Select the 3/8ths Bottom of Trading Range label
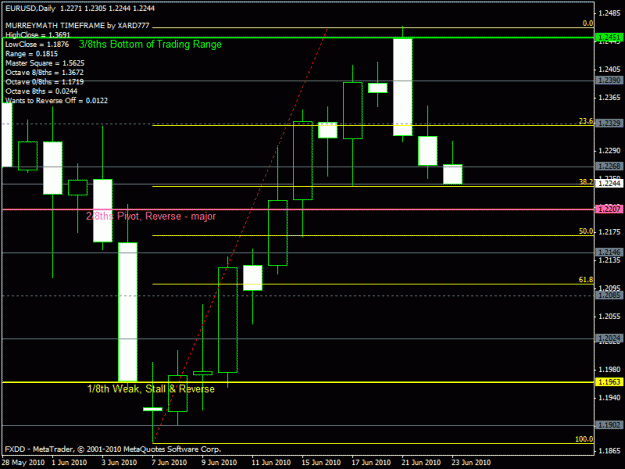625x469 pixels. (150, 44)
